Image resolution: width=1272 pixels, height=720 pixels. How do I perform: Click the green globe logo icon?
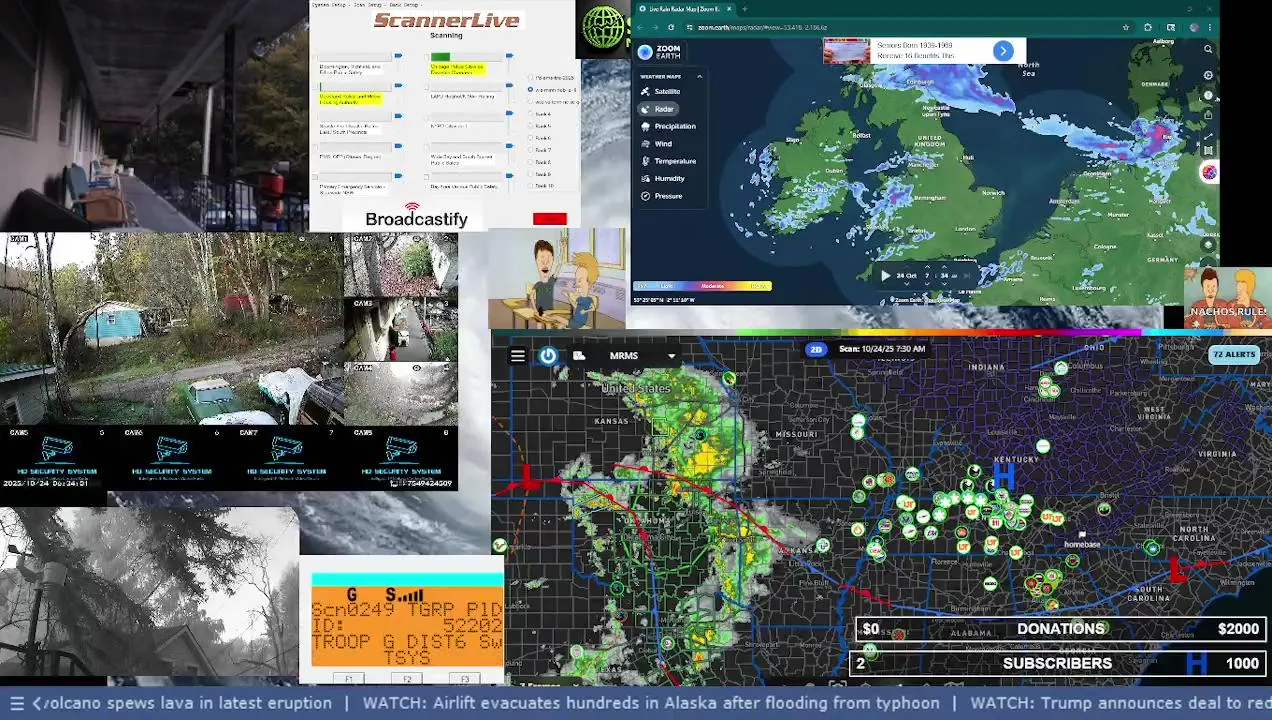point(604,28)
